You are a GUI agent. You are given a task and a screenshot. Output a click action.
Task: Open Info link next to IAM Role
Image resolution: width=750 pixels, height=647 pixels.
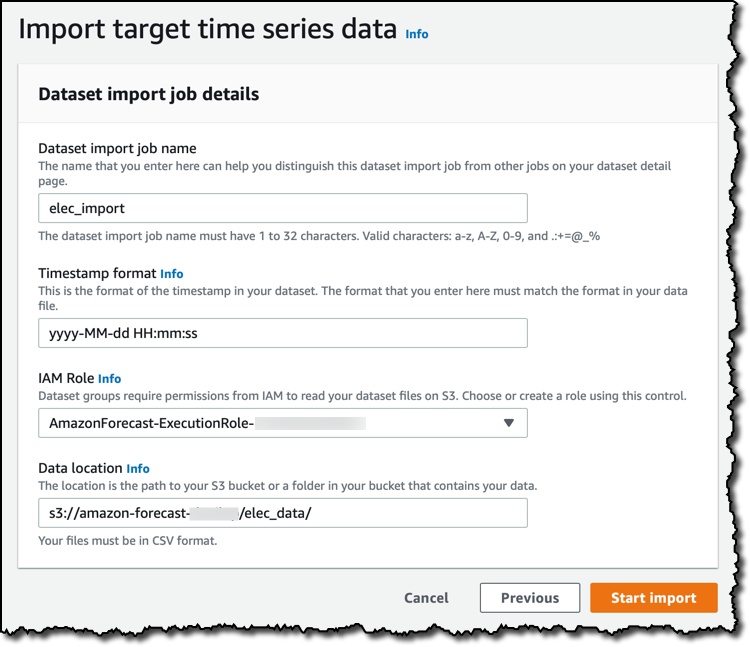pos(110,379)
